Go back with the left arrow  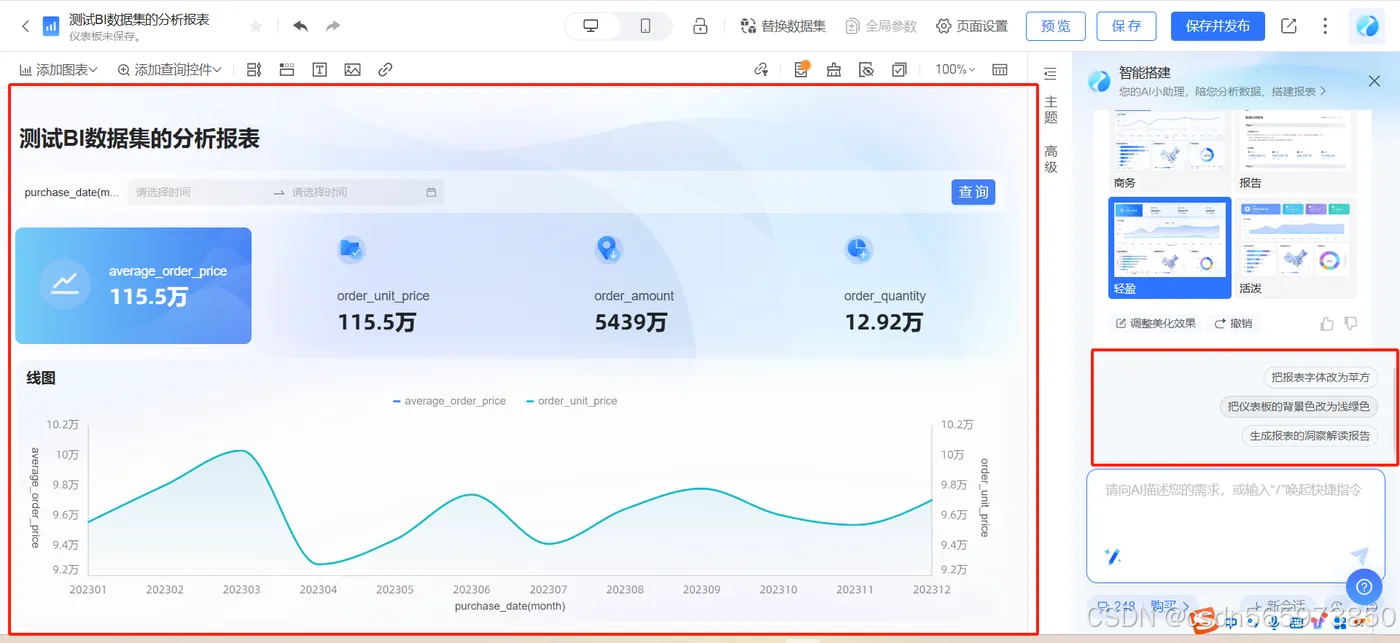25,26
